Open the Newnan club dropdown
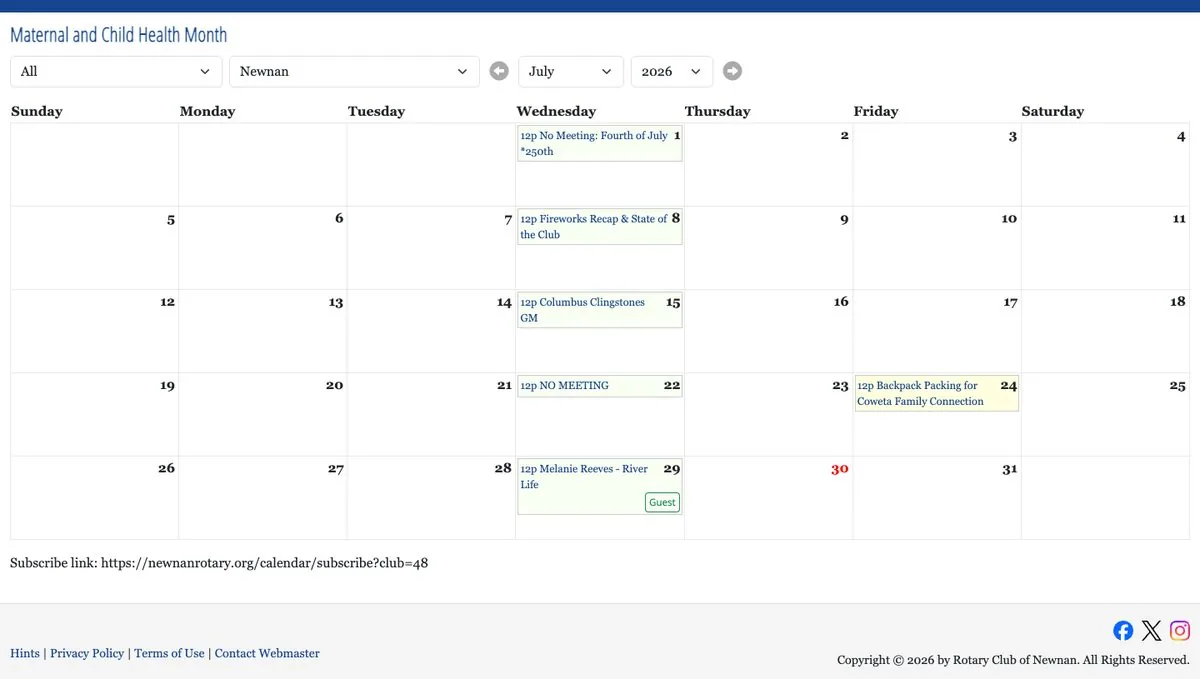The image size is (1200, 679). pyautogui.click(x=354, y=71)
